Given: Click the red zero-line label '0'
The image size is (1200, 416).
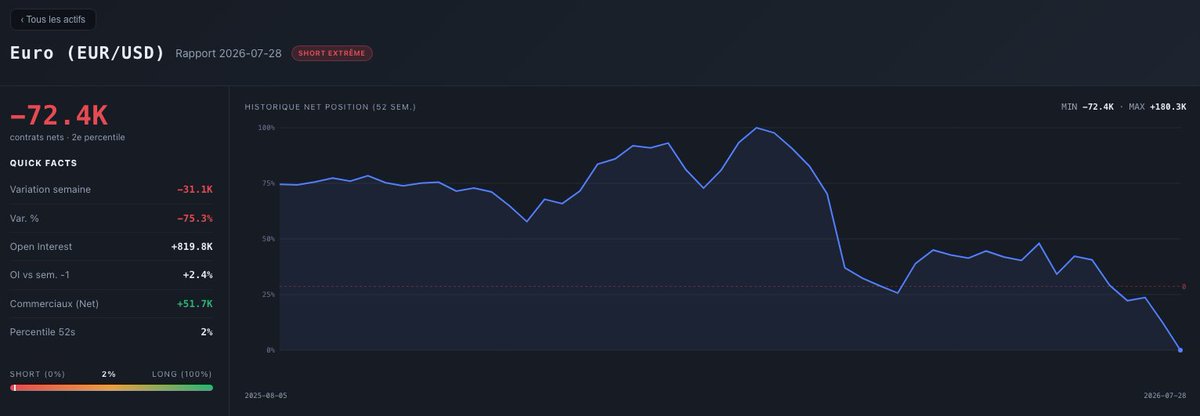Looking at the screenshot, I should tap(1183, 287).
